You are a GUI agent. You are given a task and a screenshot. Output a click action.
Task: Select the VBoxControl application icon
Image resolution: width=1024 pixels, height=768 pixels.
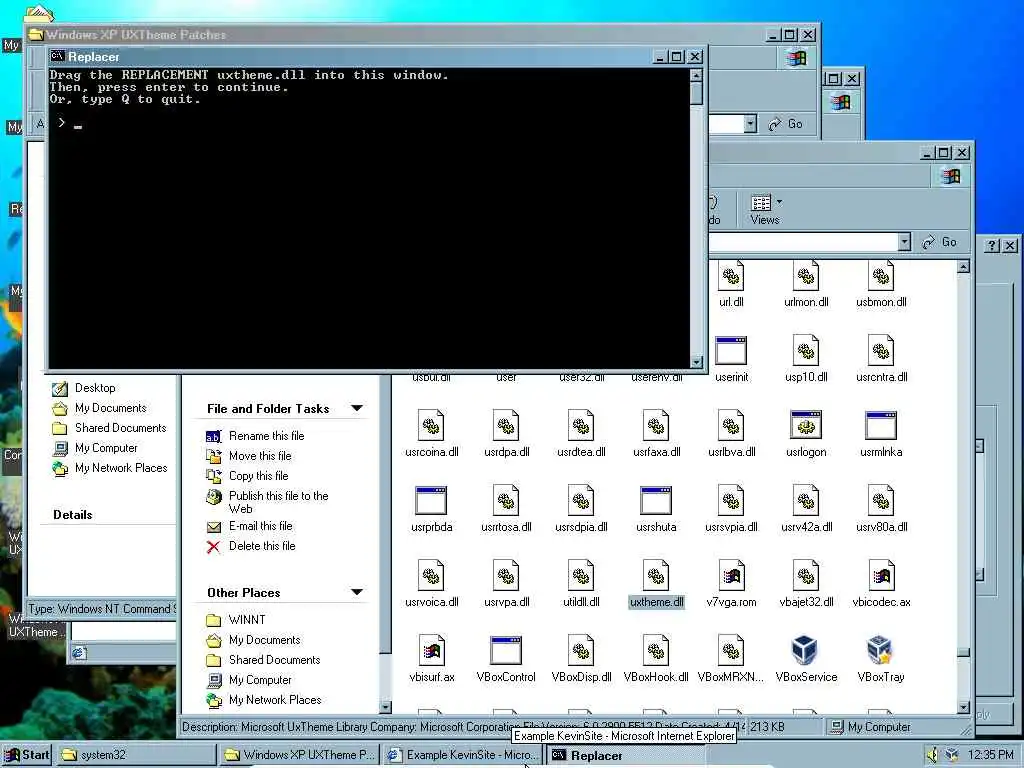[506, 651]
